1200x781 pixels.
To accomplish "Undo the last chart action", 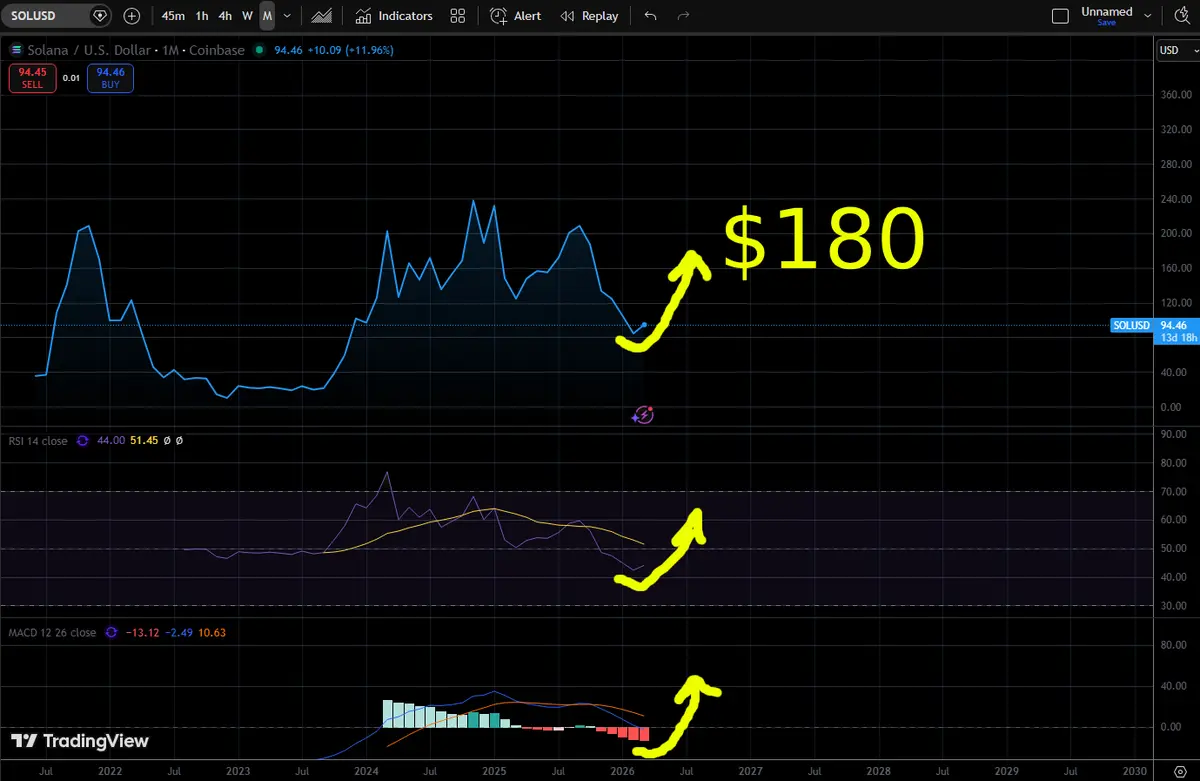I will click(651, 16).
